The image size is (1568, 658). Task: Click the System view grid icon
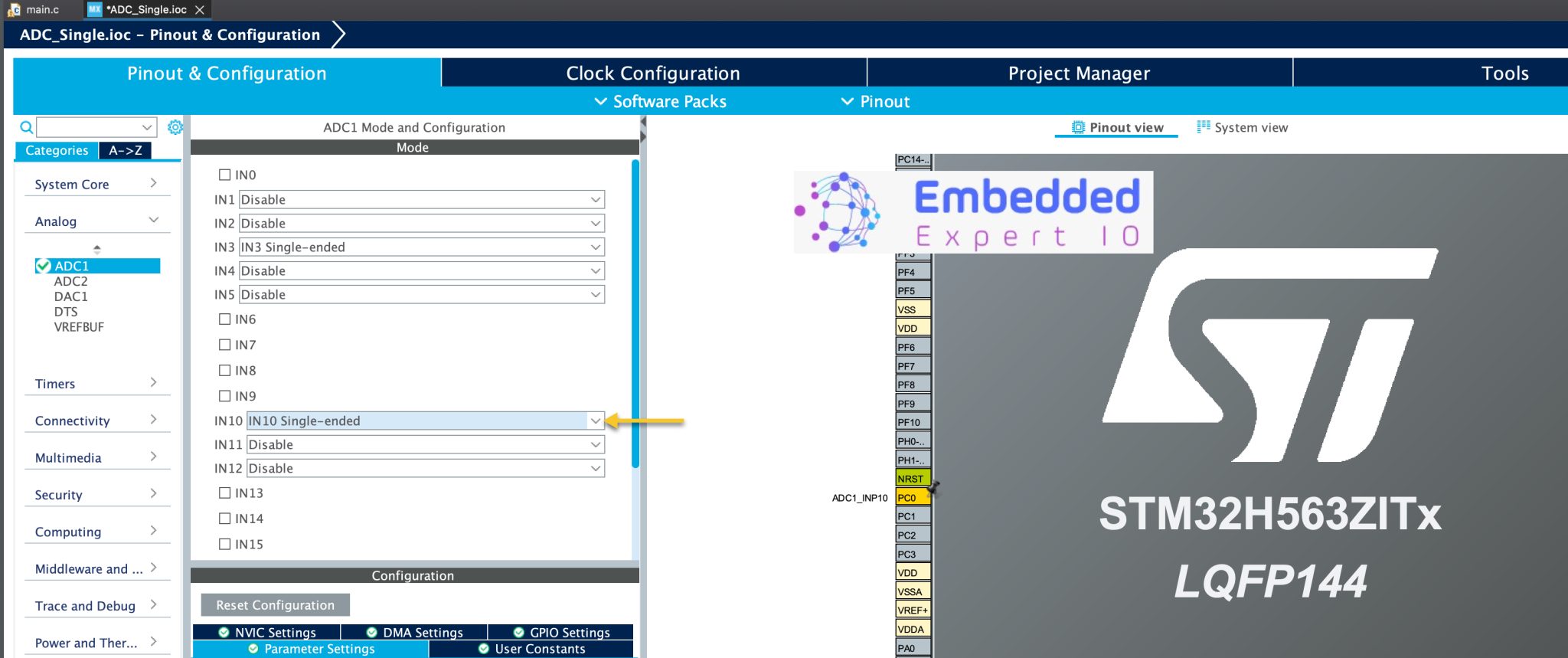pyautogui.click(x=1204, y=127)
